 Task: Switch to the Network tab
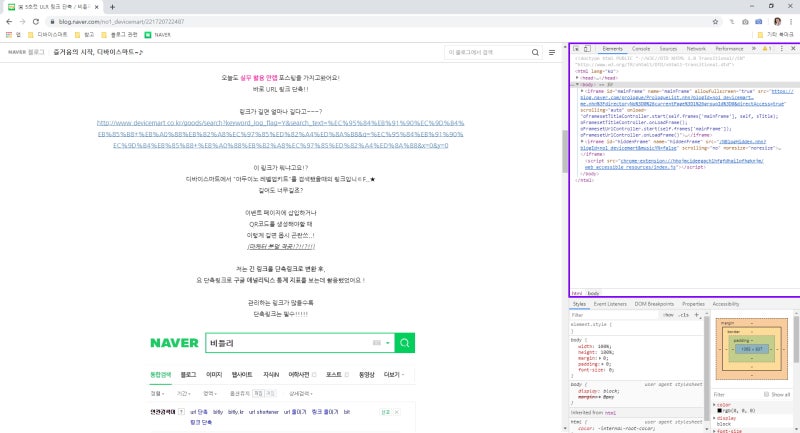coord(695,48)
